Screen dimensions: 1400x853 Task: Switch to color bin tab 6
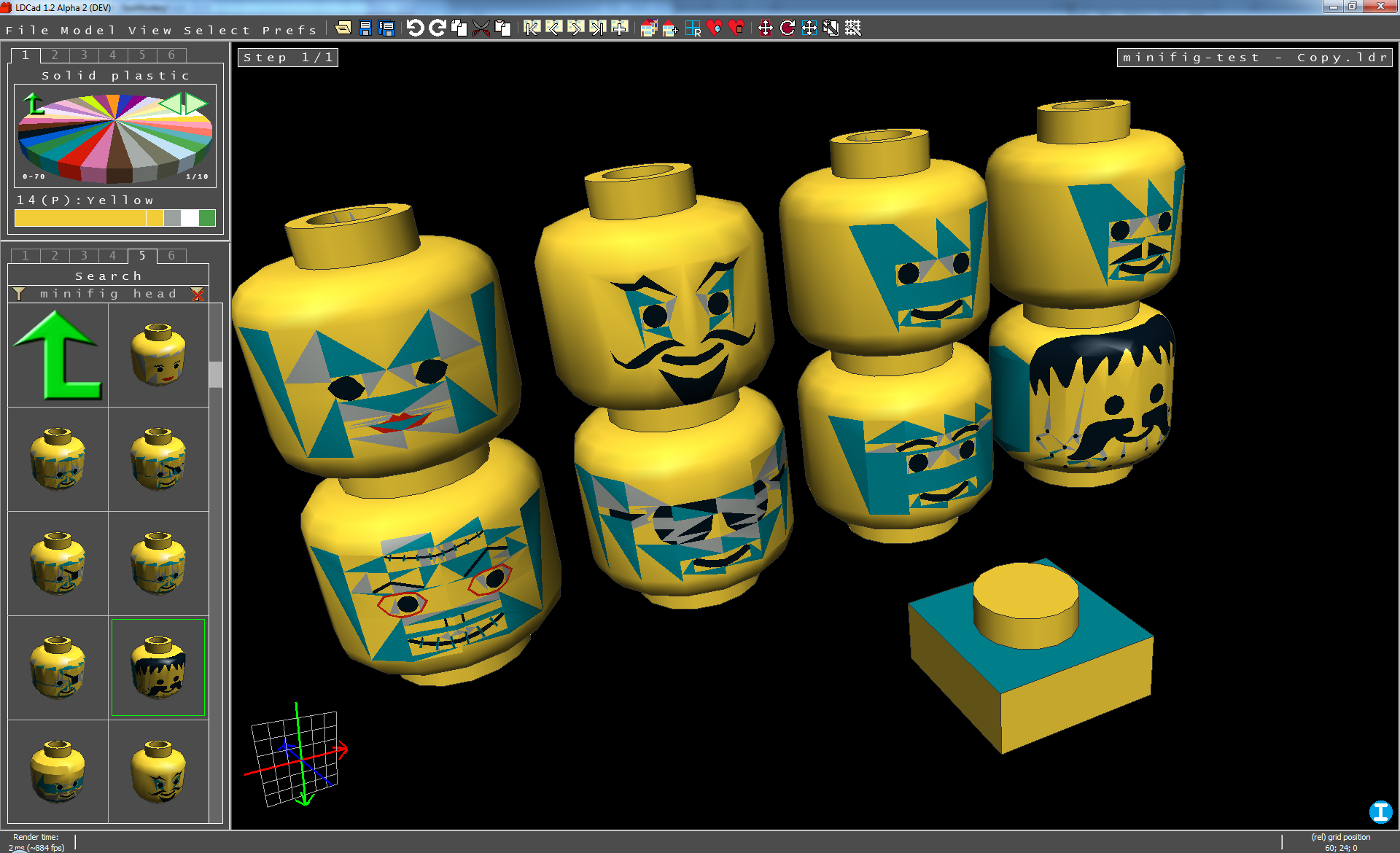tap(171, 55)
